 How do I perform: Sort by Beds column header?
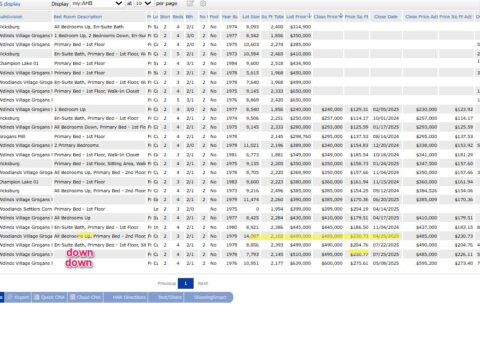click(178, 17)
